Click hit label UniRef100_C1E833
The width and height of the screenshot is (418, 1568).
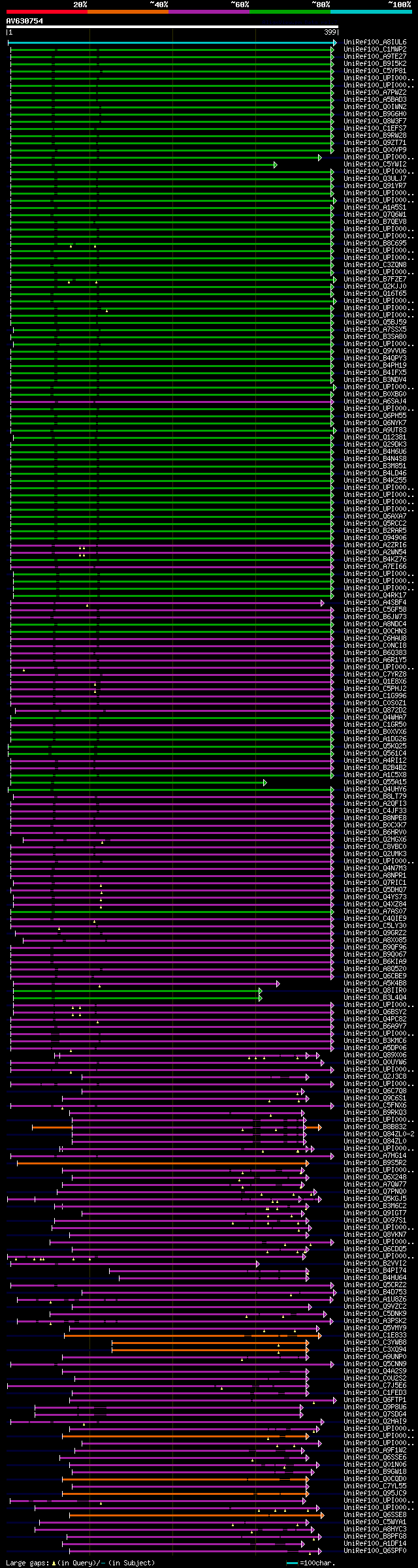pyautogui.click(x=375, y=1335)
